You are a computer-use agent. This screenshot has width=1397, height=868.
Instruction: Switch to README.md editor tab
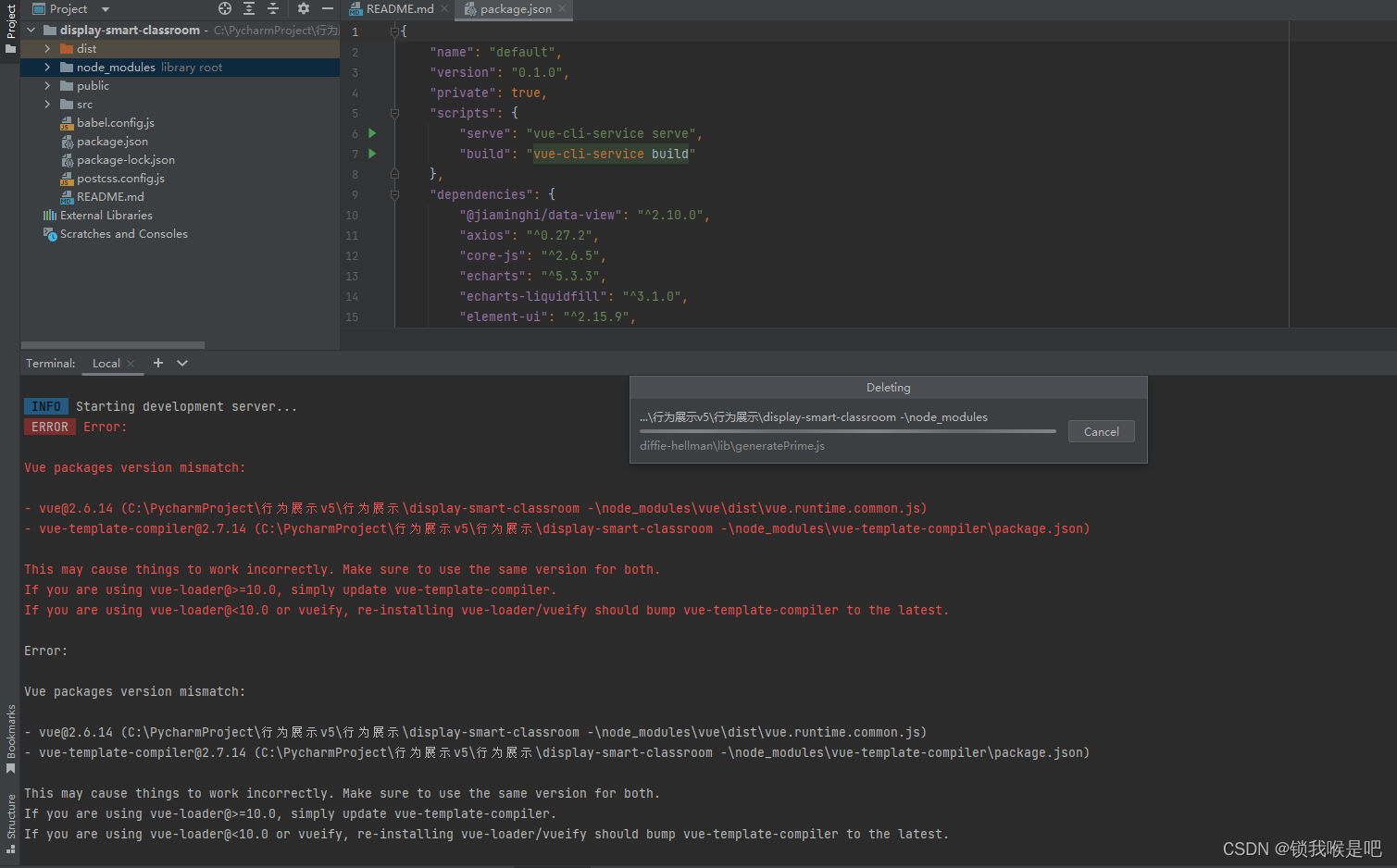(399, 8)
